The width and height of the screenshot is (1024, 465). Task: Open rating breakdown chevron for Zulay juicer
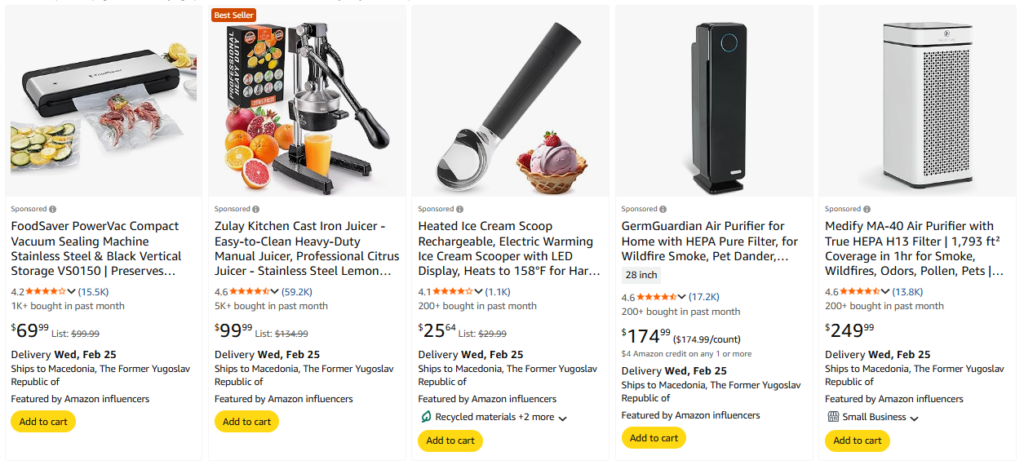click(275, 292)
